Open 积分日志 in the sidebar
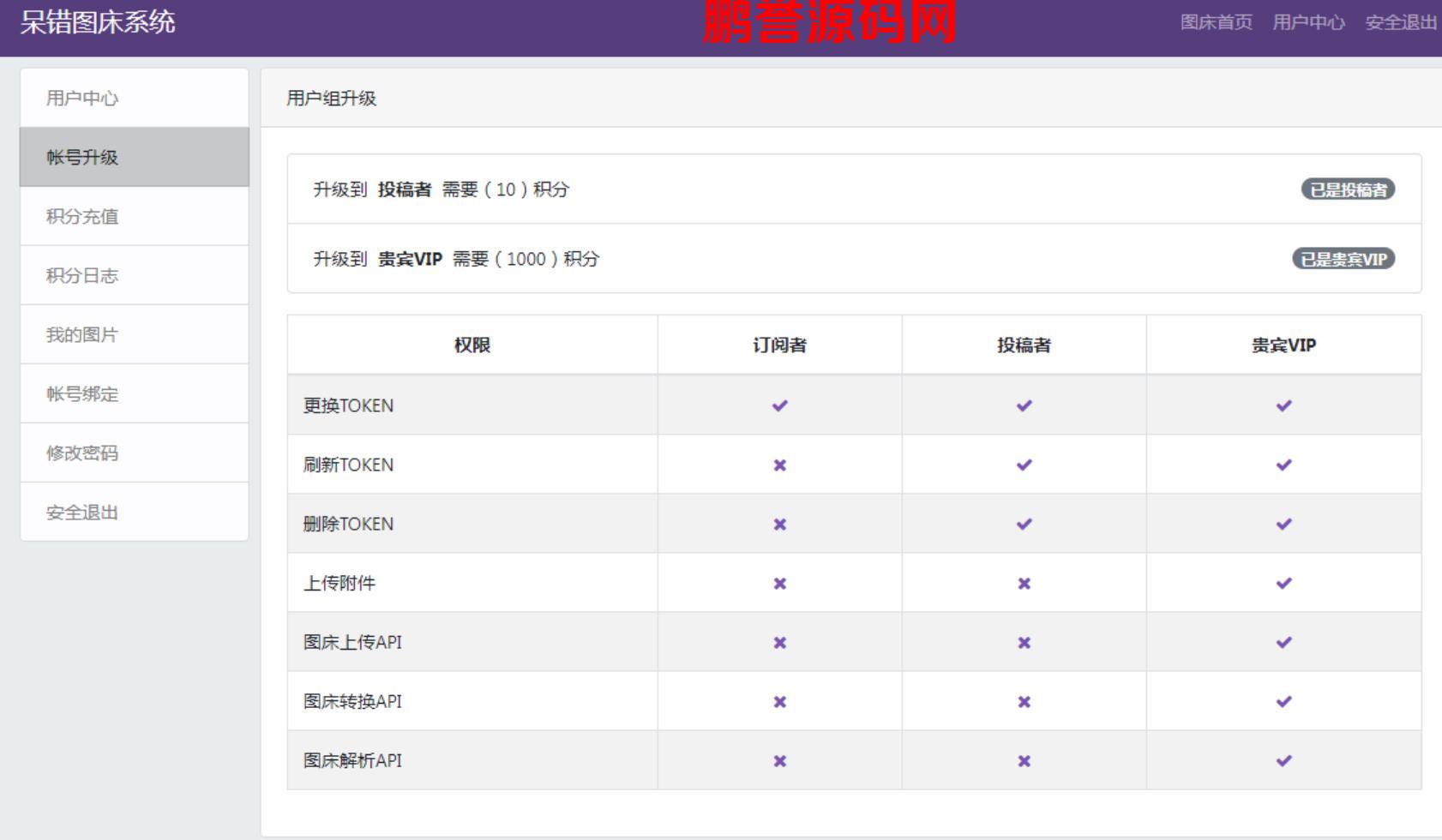1442x840 pixels. 135,275
